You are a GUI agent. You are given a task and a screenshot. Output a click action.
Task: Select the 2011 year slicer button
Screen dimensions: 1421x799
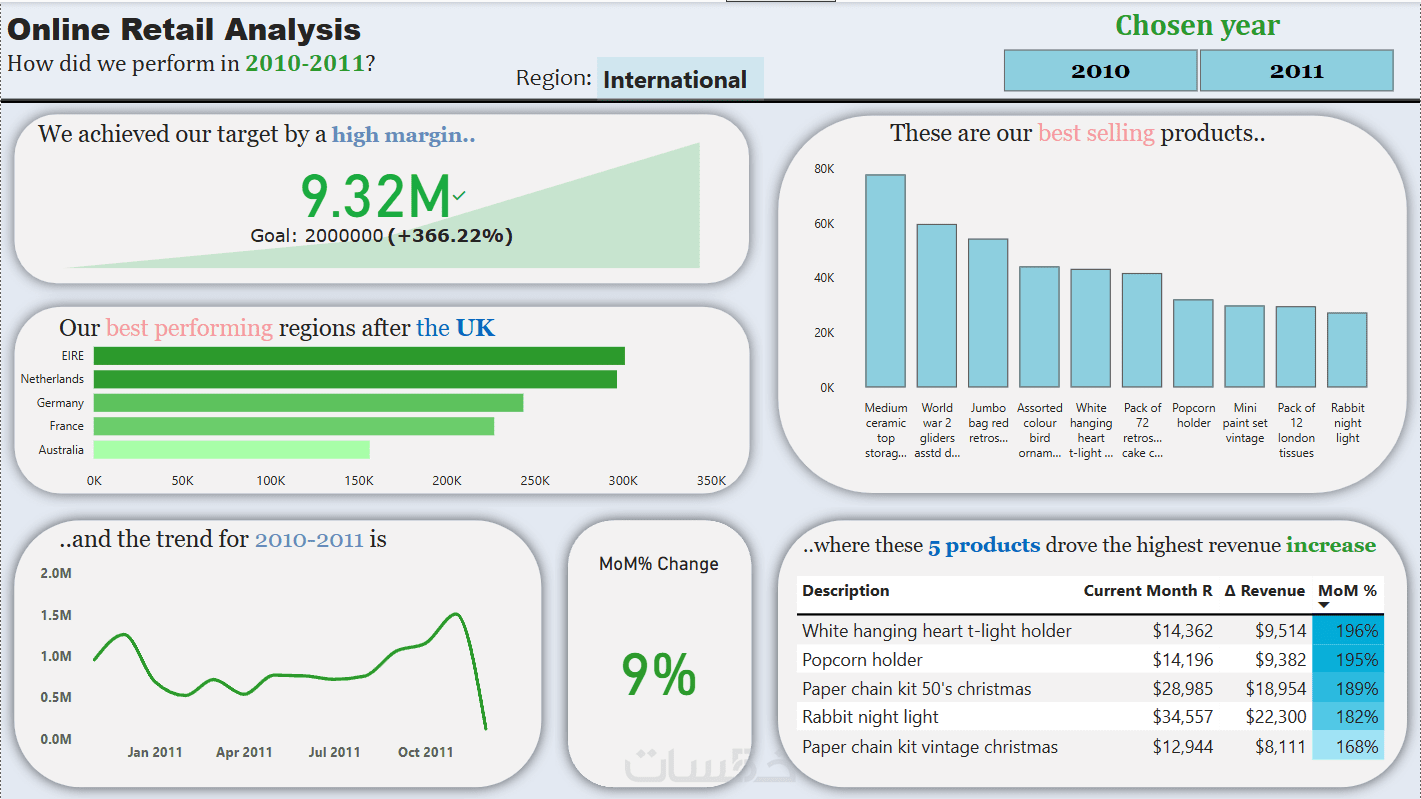(x=1296, y=71)
